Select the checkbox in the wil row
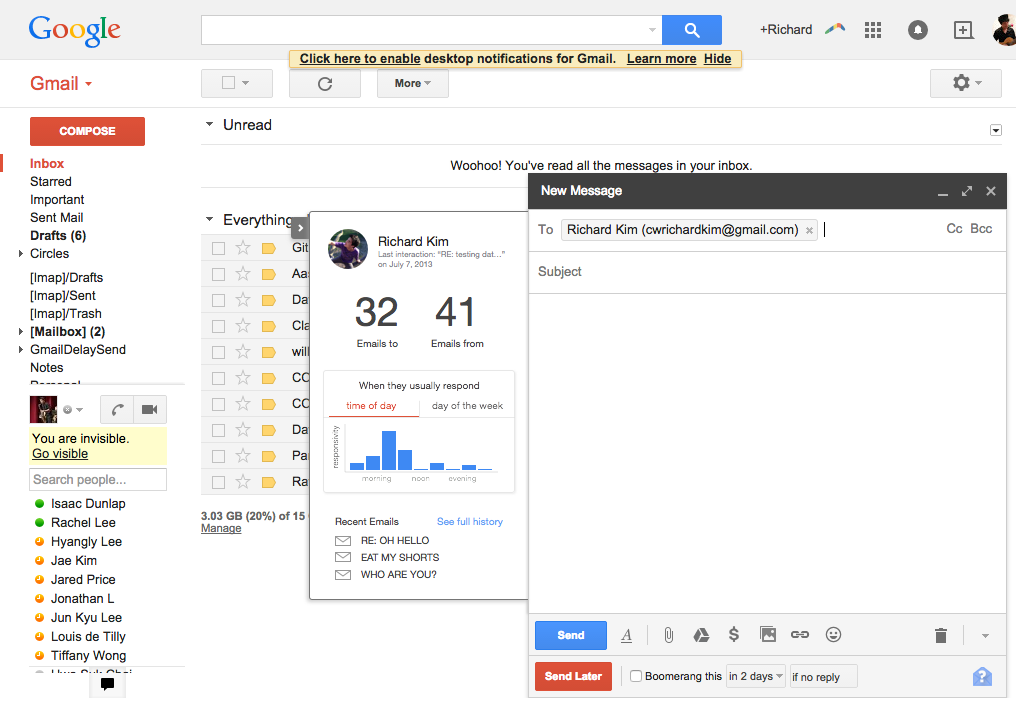 click(218, 352)
